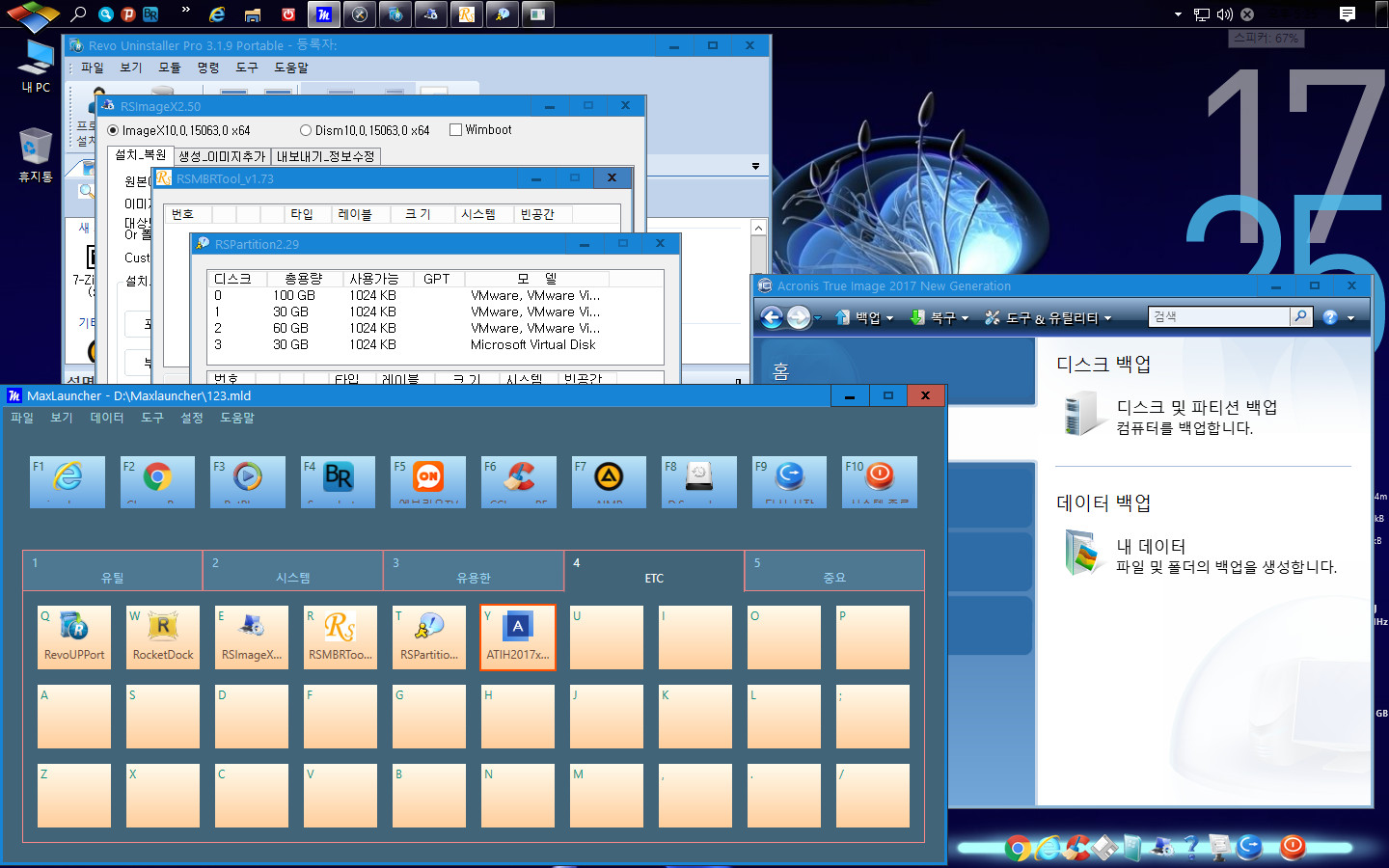This screenshot has width=1389, height=868.
Task: Launch CCleaner from the F6 slot
Action: coord(519,481)
